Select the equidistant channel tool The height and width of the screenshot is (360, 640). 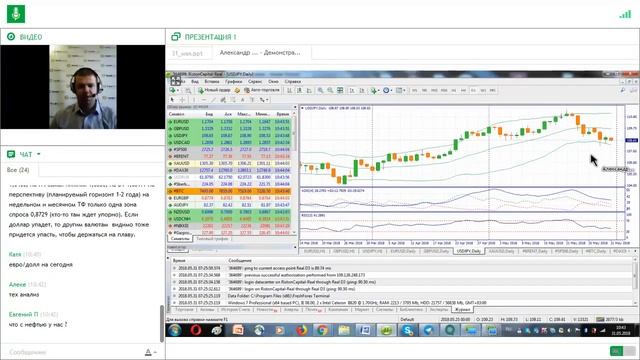223,100
